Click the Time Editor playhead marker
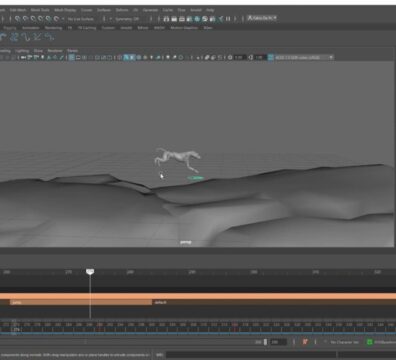 pyautogui.click(x=90, y=272)
